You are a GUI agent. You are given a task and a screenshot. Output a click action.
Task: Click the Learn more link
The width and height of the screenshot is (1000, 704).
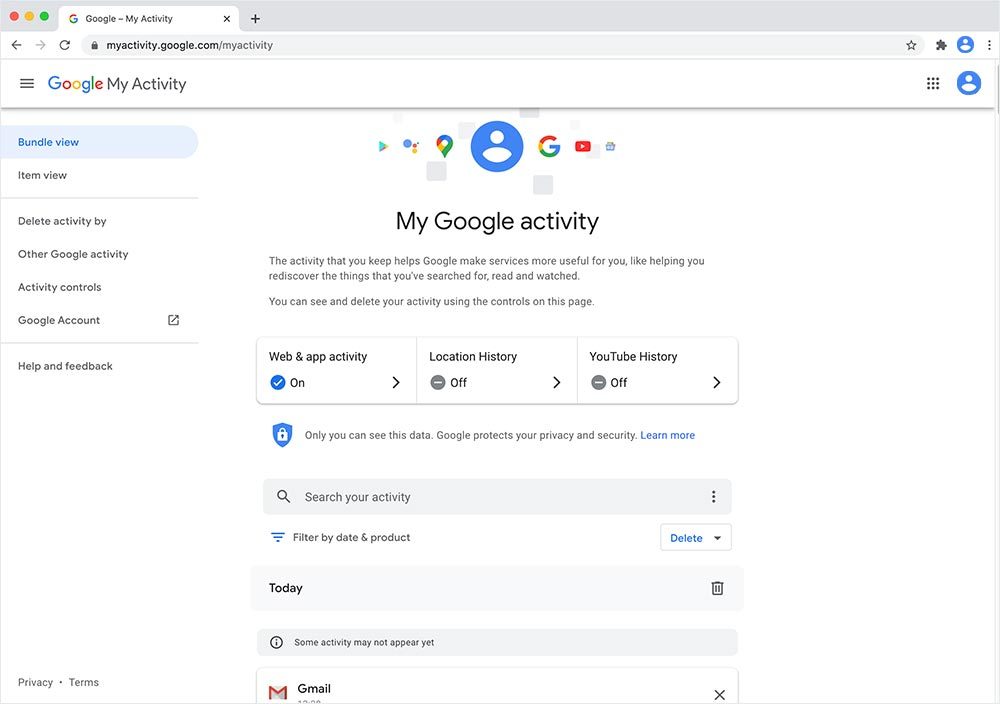coord(667,434)
